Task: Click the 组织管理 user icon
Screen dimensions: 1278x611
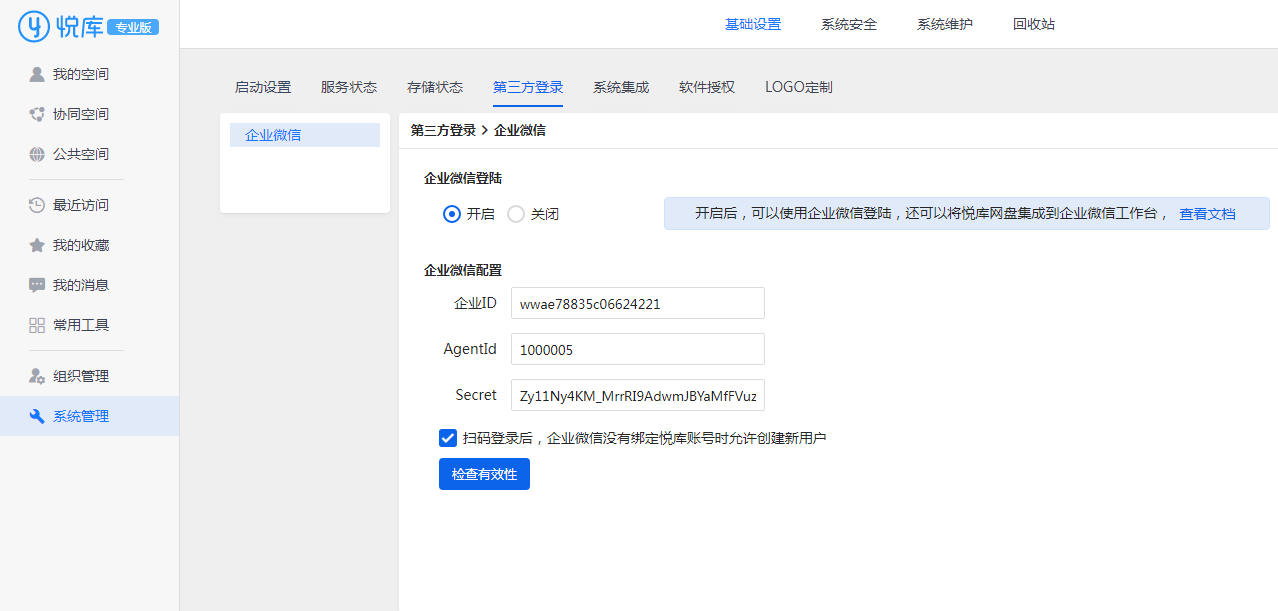Action: click(37, 376)
